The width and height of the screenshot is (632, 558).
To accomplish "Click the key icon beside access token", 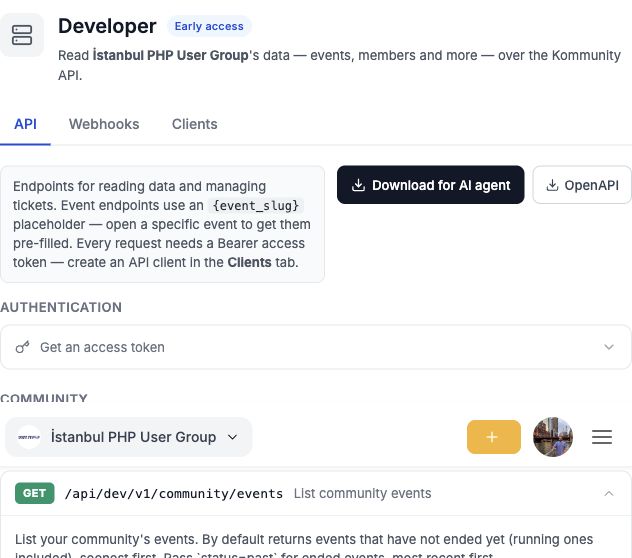I will click(23, 347).
